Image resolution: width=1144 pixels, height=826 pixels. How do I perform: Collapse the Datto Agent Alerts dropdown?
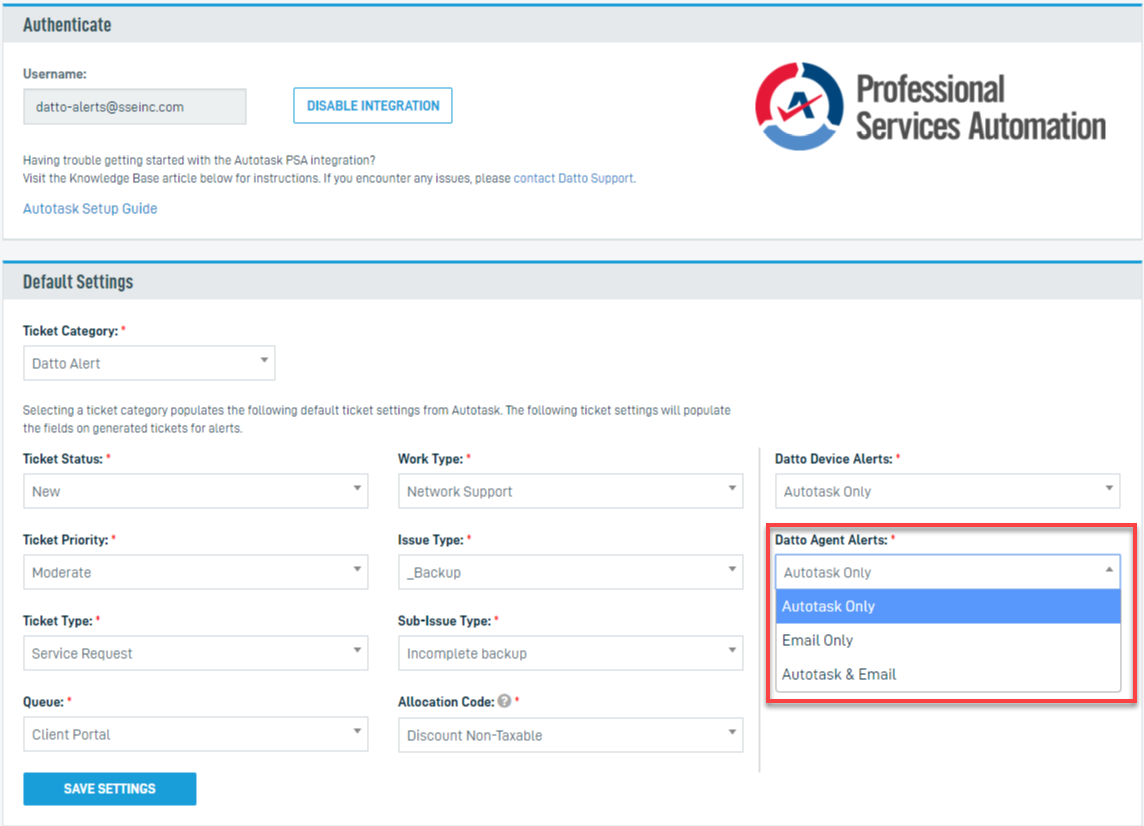point(947,572)
